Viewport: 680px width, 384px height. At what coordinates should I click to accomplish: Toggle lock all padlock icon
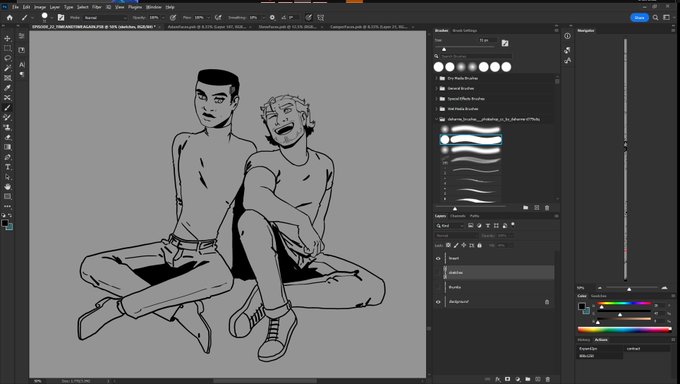pos(479,245)
